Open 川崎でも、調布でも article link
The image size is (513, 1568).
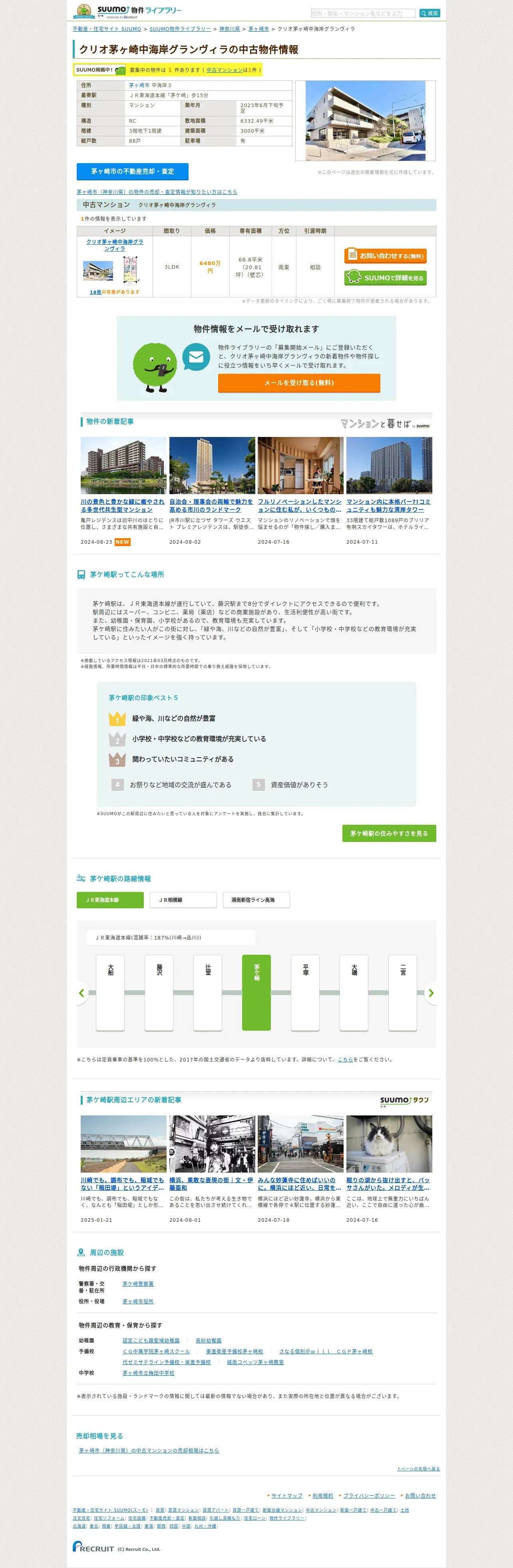[122, 1184]
